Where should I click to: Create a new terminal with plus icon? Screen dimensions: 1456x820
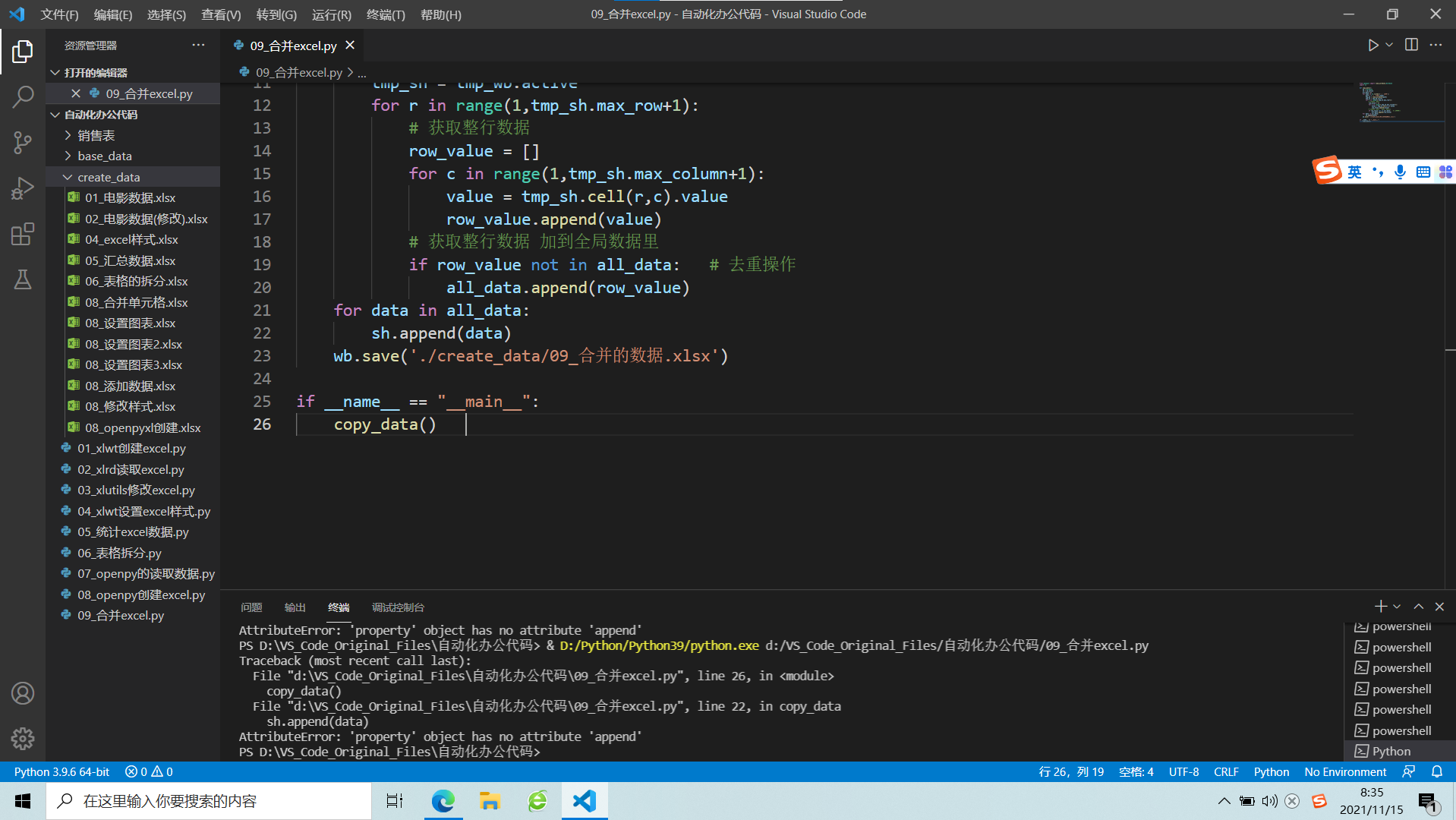(x=1381, y=607)
